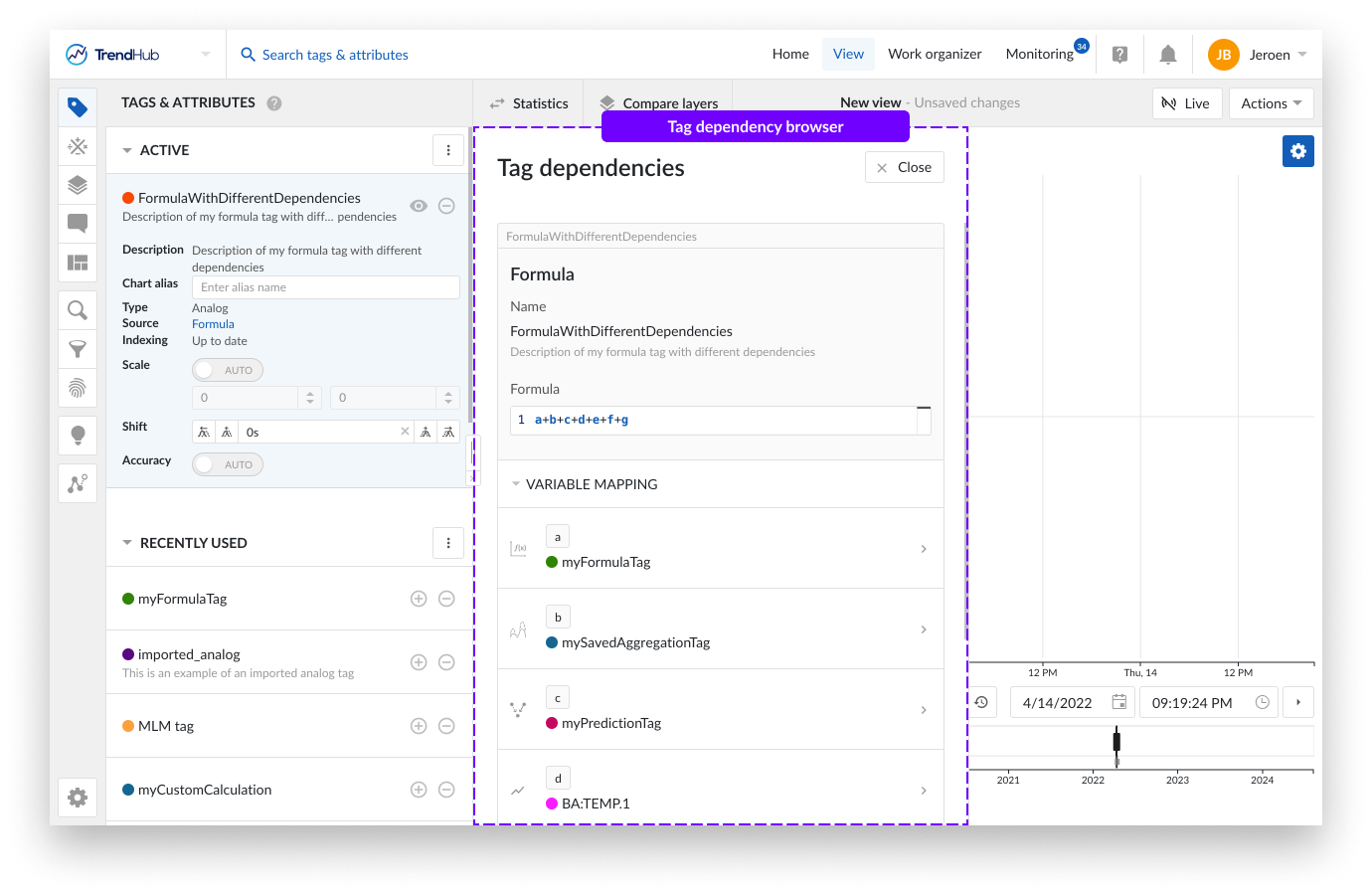Open chart settings gear button
This screenshot has height=895, width=1372.
click(1297, 151)
